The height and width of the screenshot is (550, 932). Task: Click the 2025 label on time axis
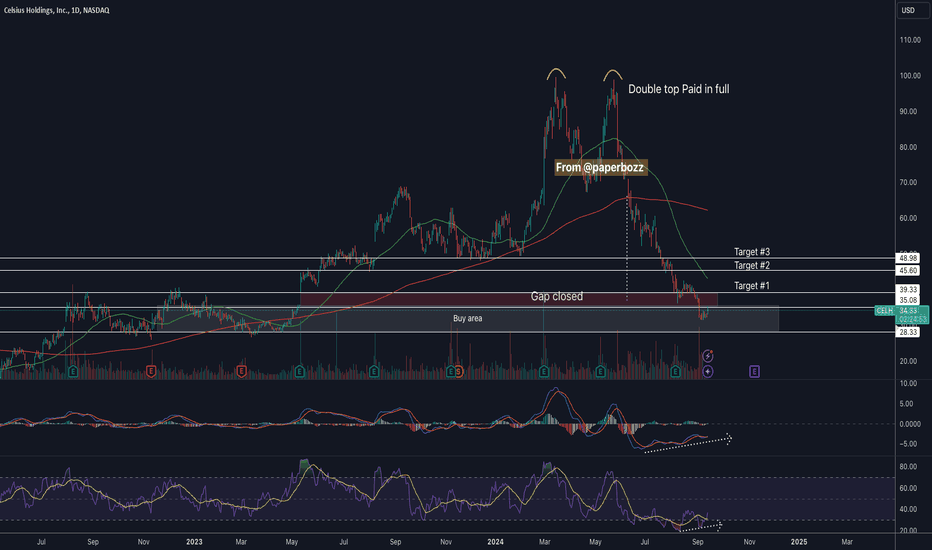click(x=799, y=542)
